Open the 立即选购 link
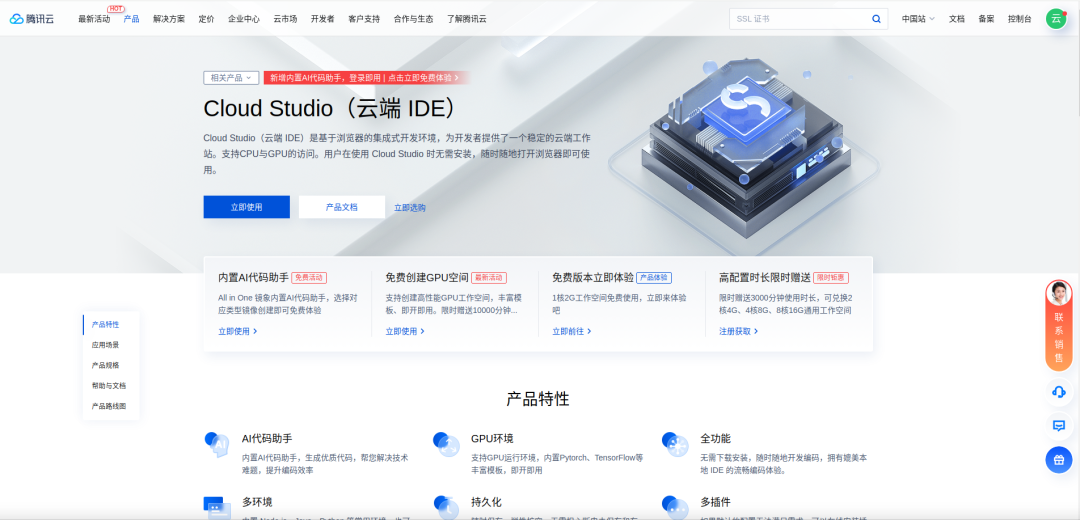This screenshot has height=520, width=1080. (410, 207)
